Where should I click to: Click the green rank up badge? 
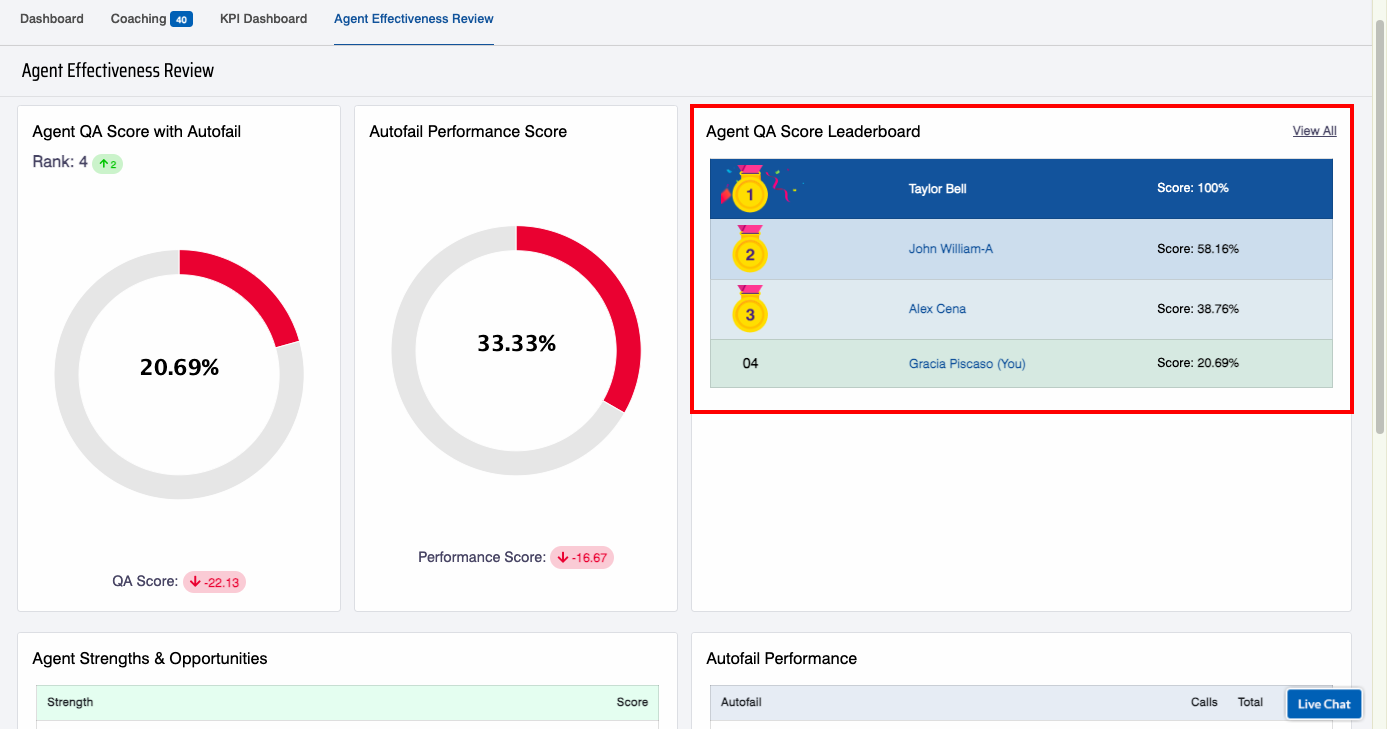tap(108, 163)
